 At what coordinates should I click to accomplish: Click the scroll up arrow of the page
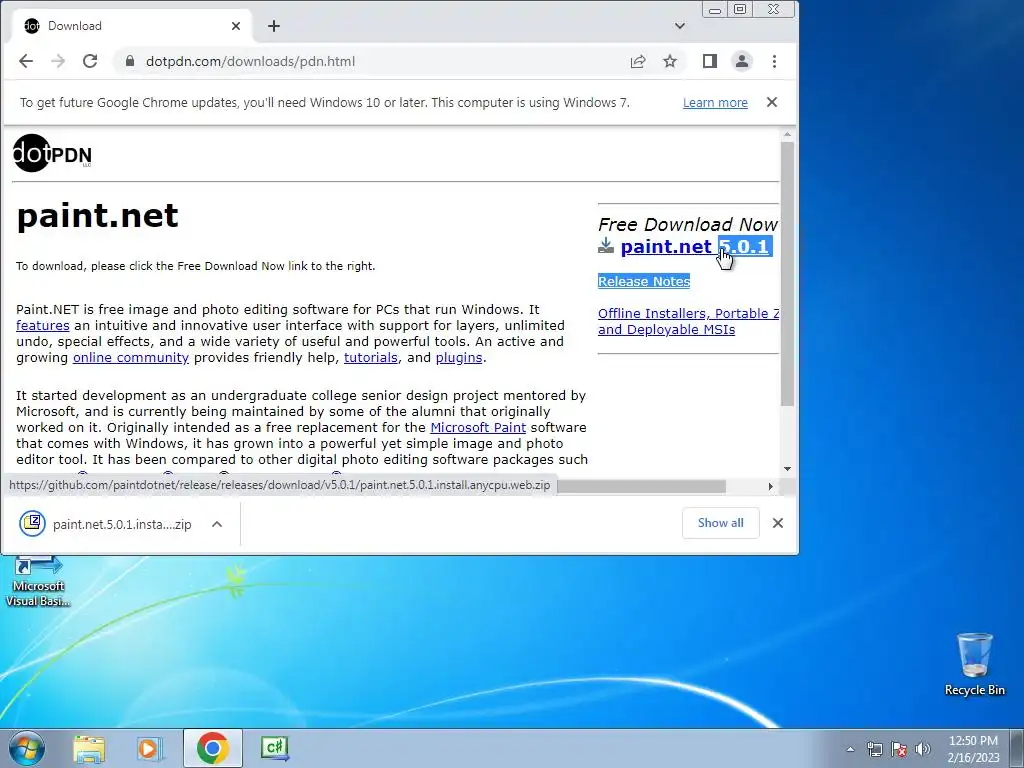point(788,134)
